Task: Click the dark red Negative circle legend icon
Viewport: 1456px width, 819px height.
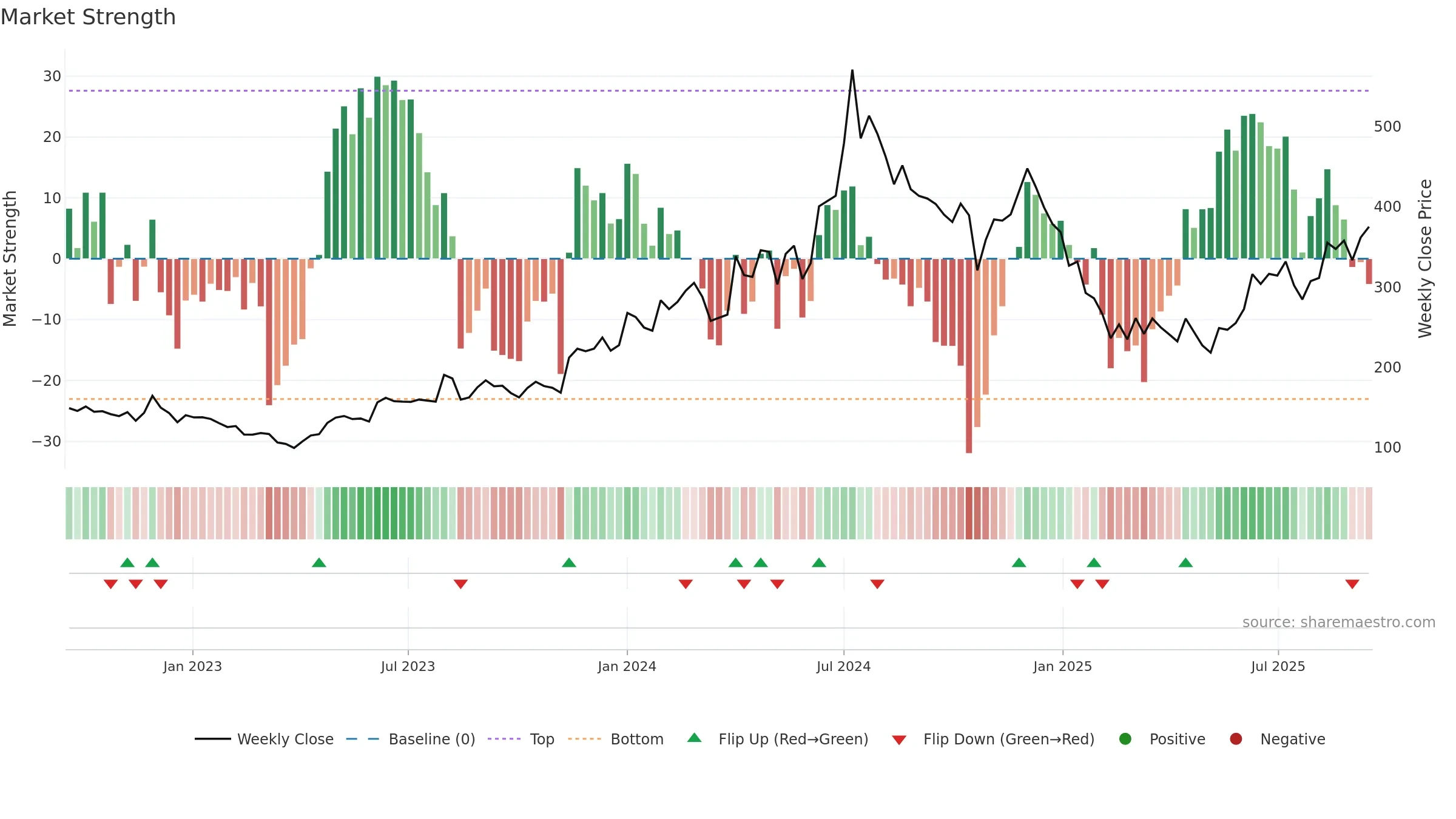Action: coord(1236,739)
